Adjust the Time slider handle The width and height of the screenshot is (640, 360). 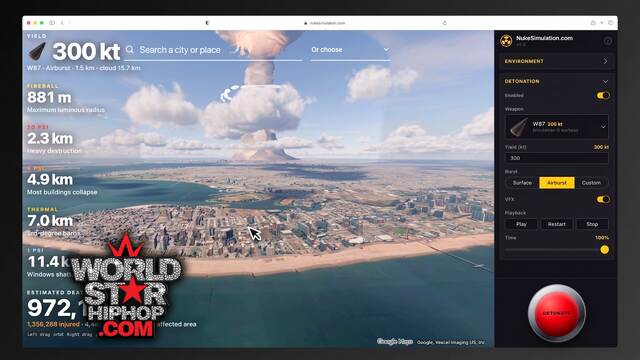[x=604, y=250]
